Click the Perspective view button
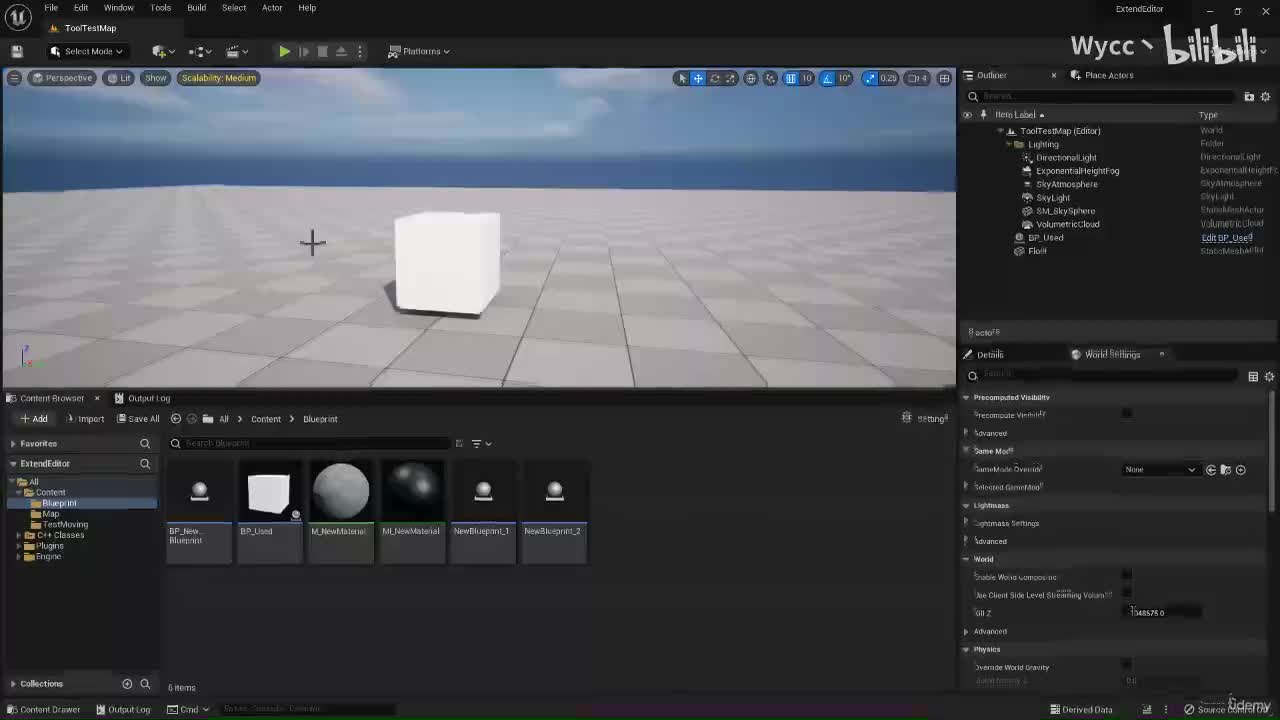The height and width of the screenshot is (720, 1280). (62, 78)
